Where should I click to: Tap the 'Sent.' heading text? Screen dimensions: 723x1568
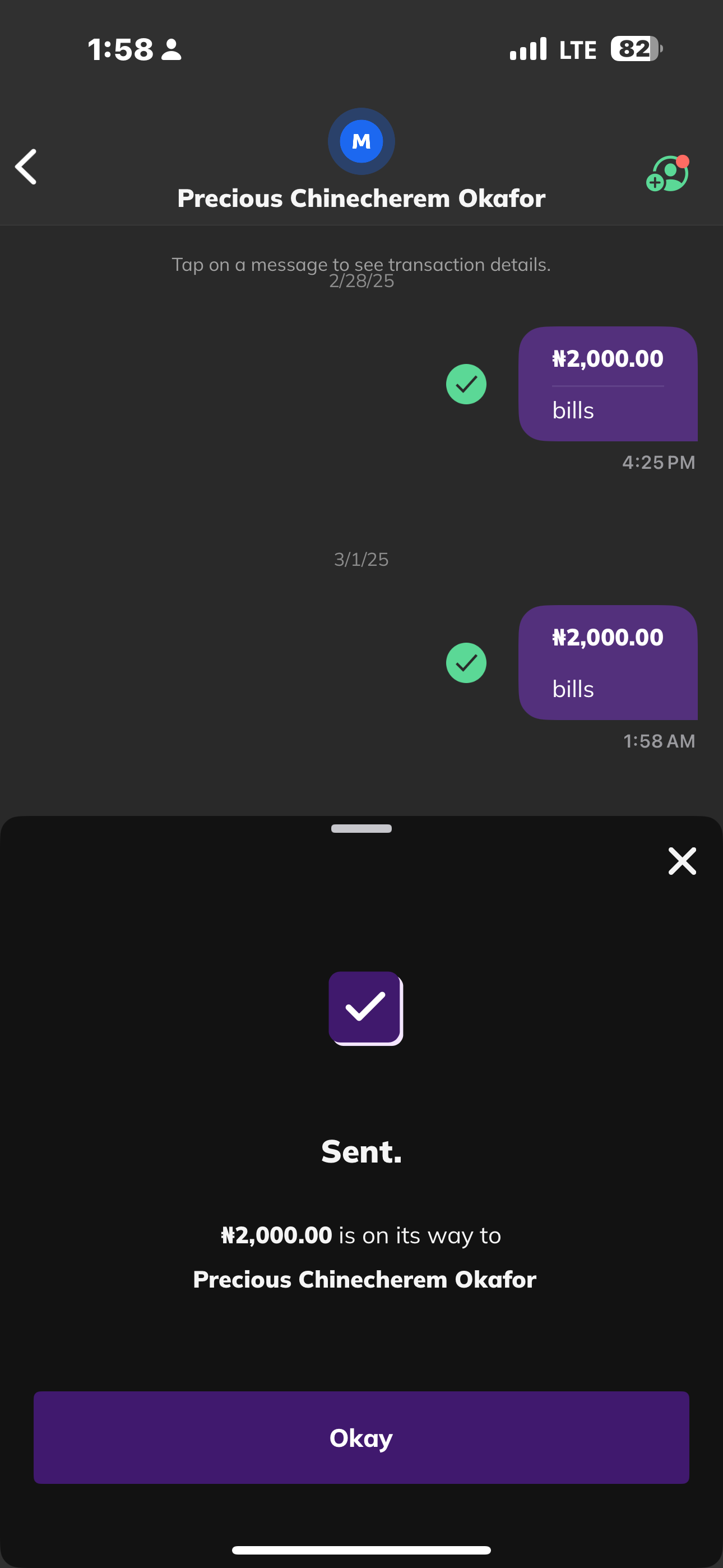361,1152
